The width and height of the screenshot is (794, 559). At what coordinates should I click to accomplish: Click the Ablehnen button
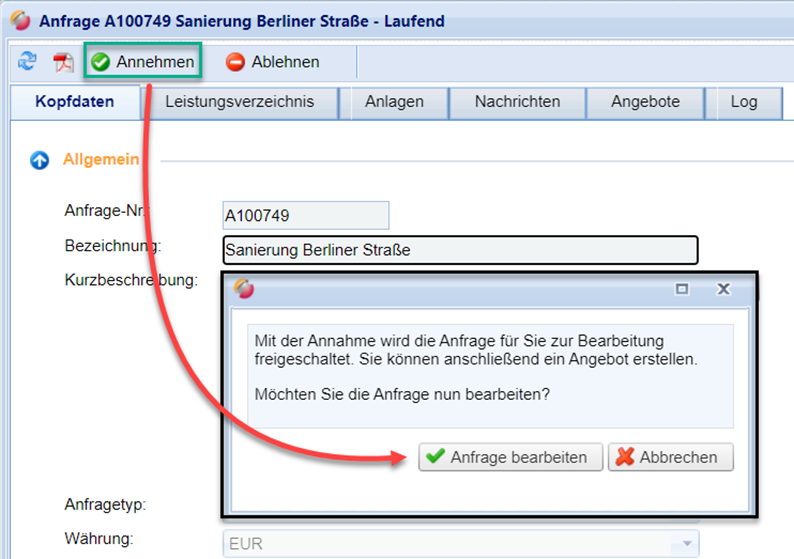click(273, 62)
